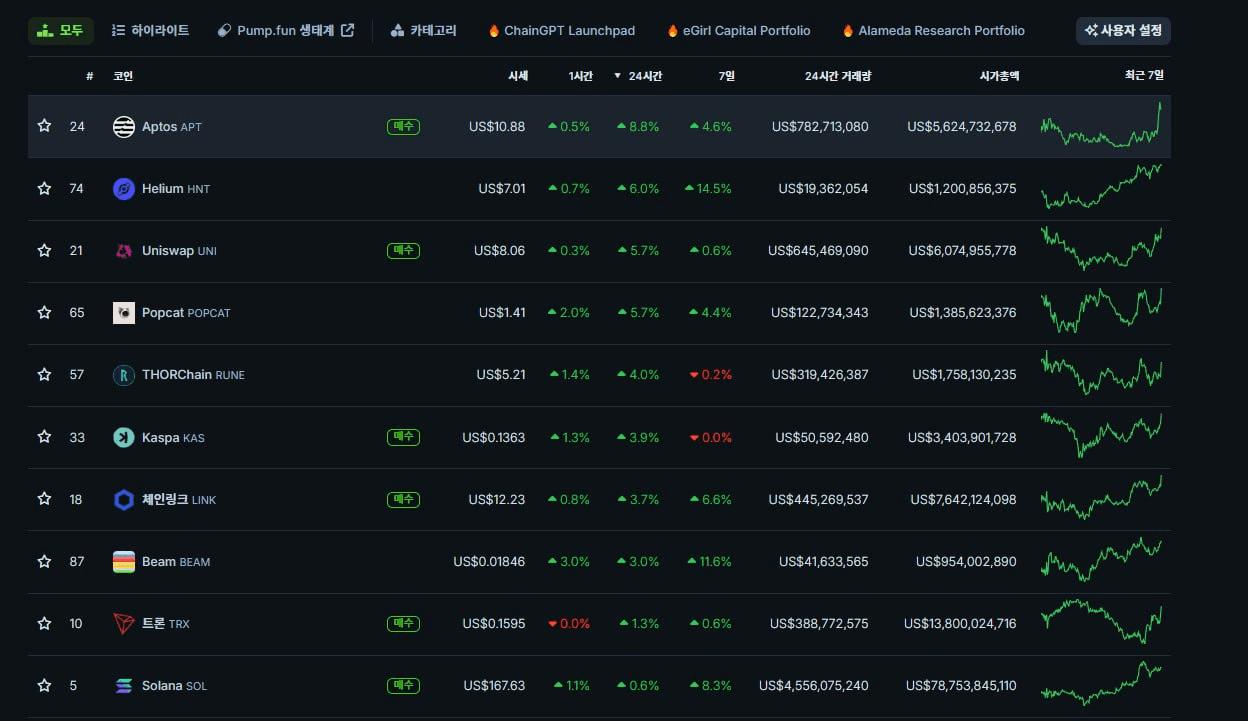
Task: Open the Solana SOL coin page
Action: 175,686
